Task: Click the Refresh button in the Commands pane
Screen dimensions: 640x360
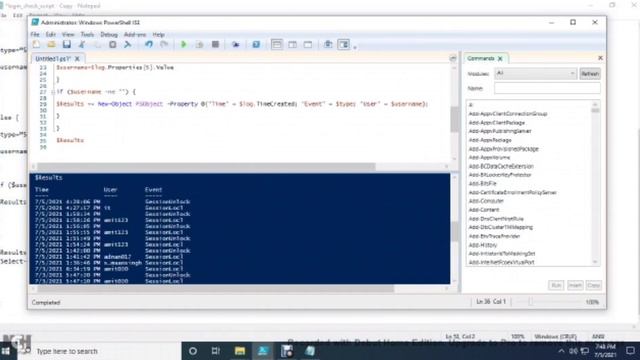Action: pyautogui.click(x=590, y=74)
